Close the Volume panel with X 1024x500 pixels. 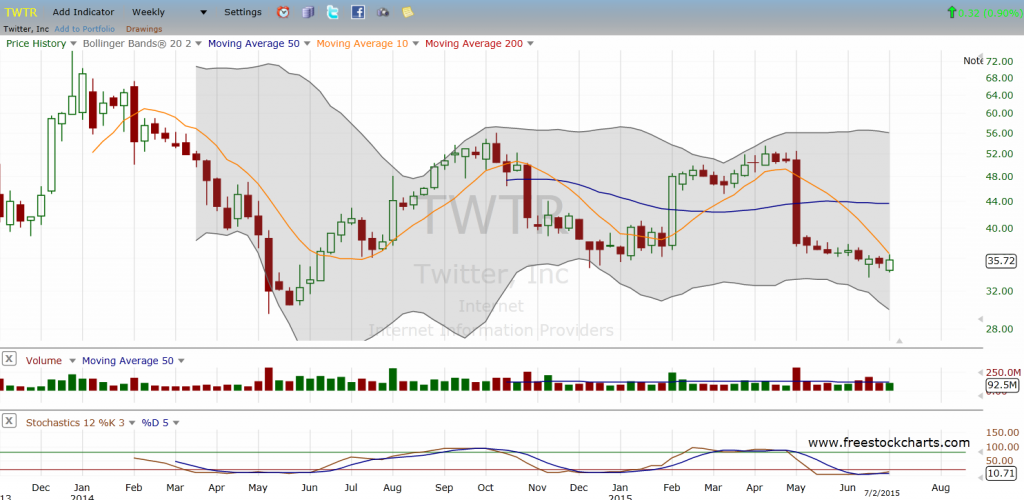9,360
